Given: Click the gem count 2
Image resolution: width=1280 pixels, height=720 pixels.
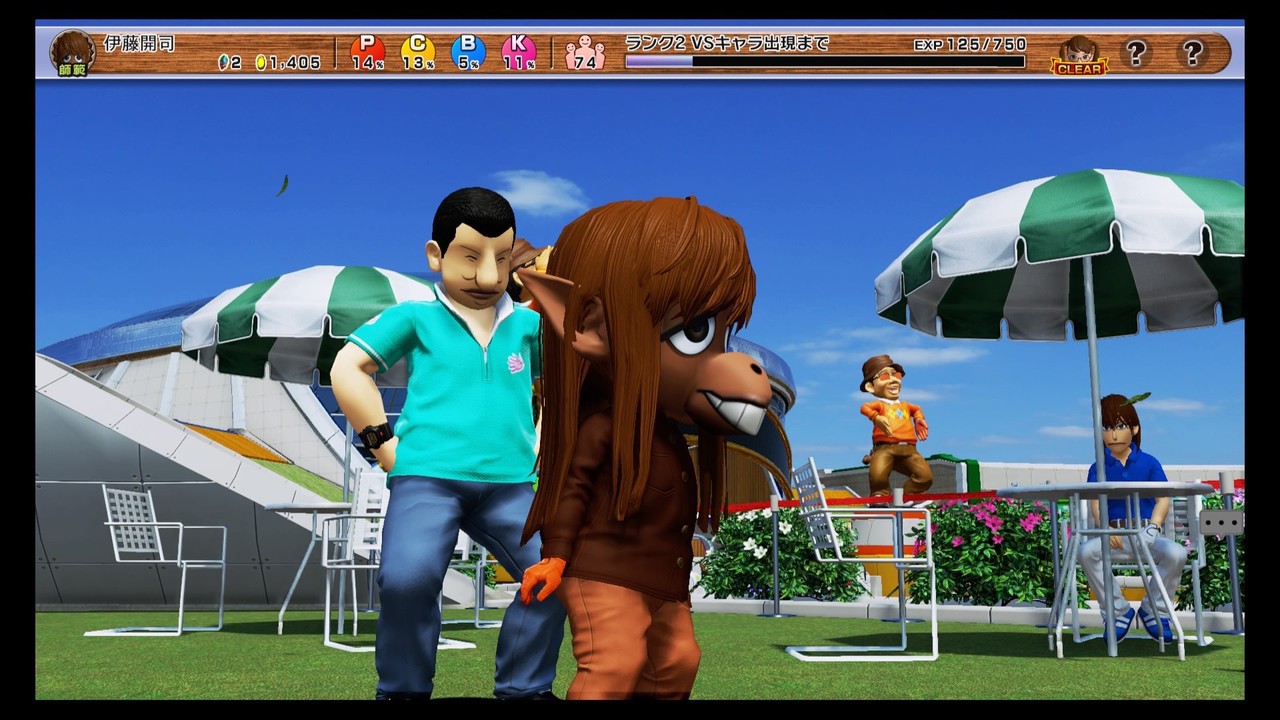Looking at the screenshot, I should point(236,63).
